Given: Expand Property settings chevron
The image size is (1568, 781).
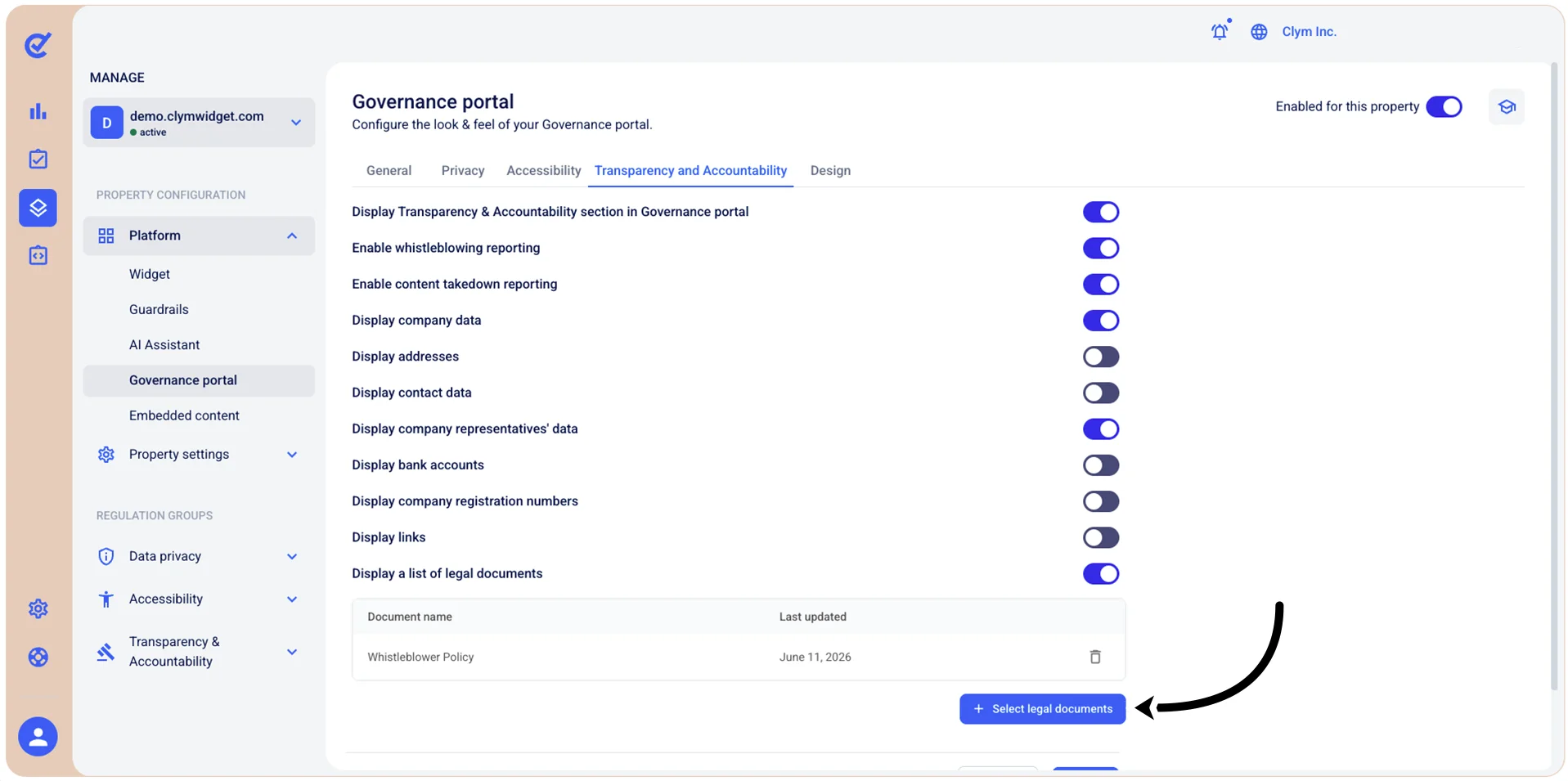Looking at the screenshot, I should click(x=292, y=455).
